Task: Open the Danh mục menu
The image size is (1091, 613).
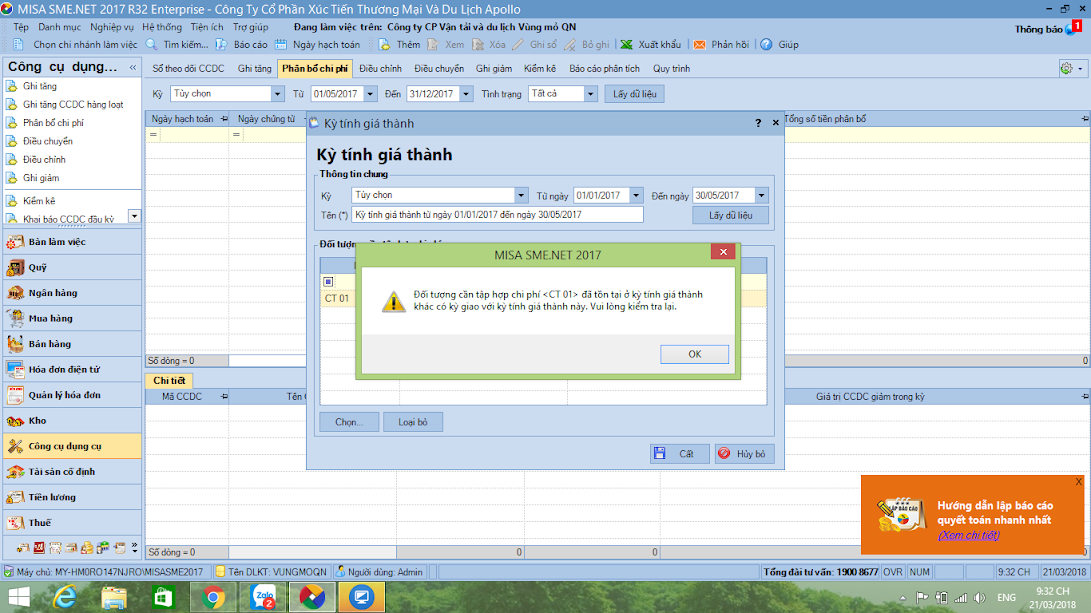Action: pyautogui.click(x=59, y=27)
